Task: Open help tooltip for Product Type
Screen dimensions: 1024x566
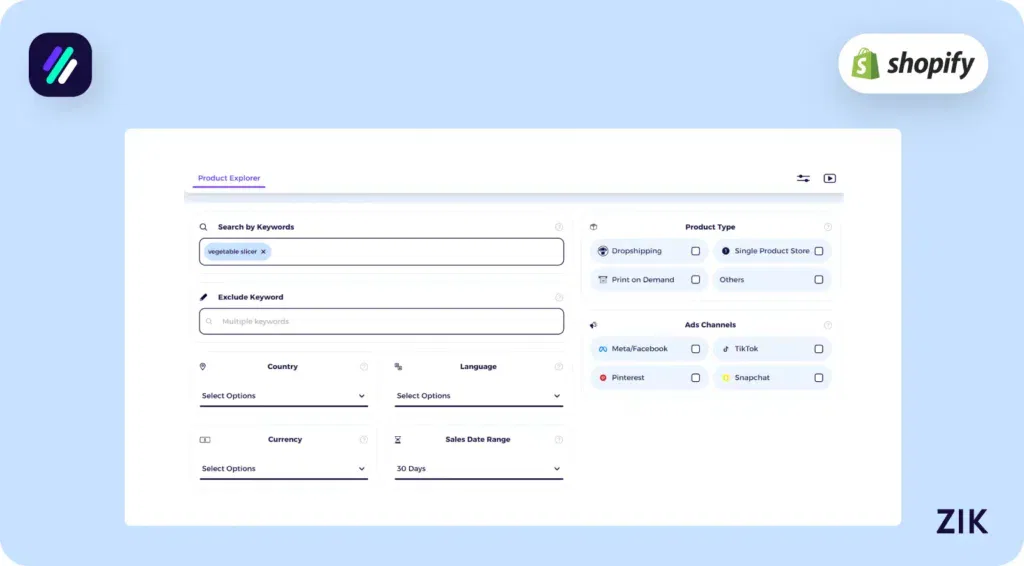Action: coord(827,227)
